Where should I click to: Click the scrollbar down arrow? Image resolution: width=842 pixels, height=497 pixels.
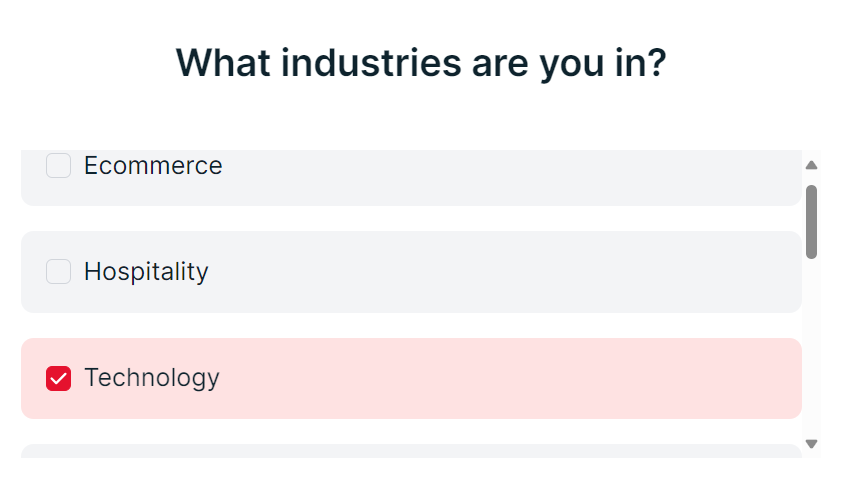812,443
